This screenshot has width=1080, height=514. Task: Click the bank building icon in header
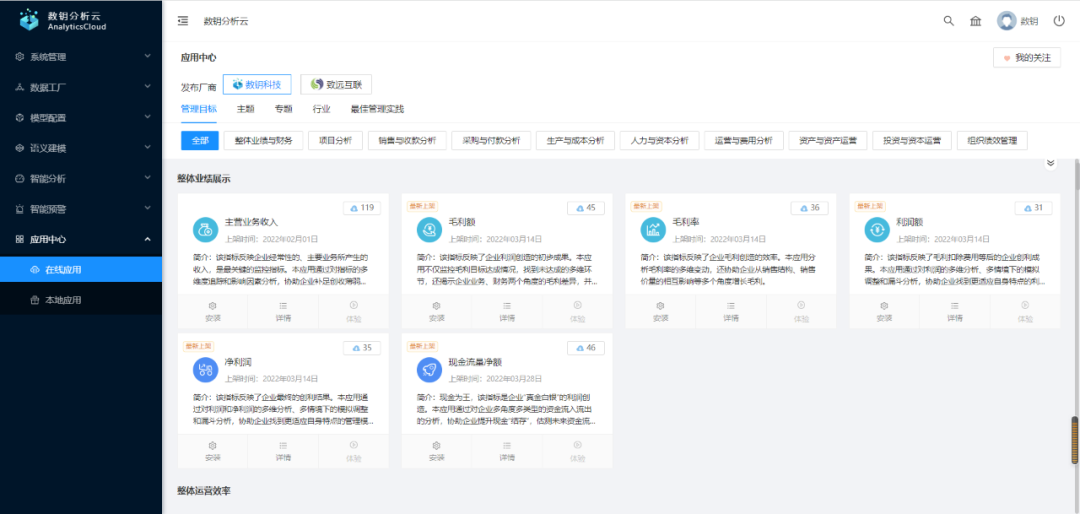pos(975,21)
